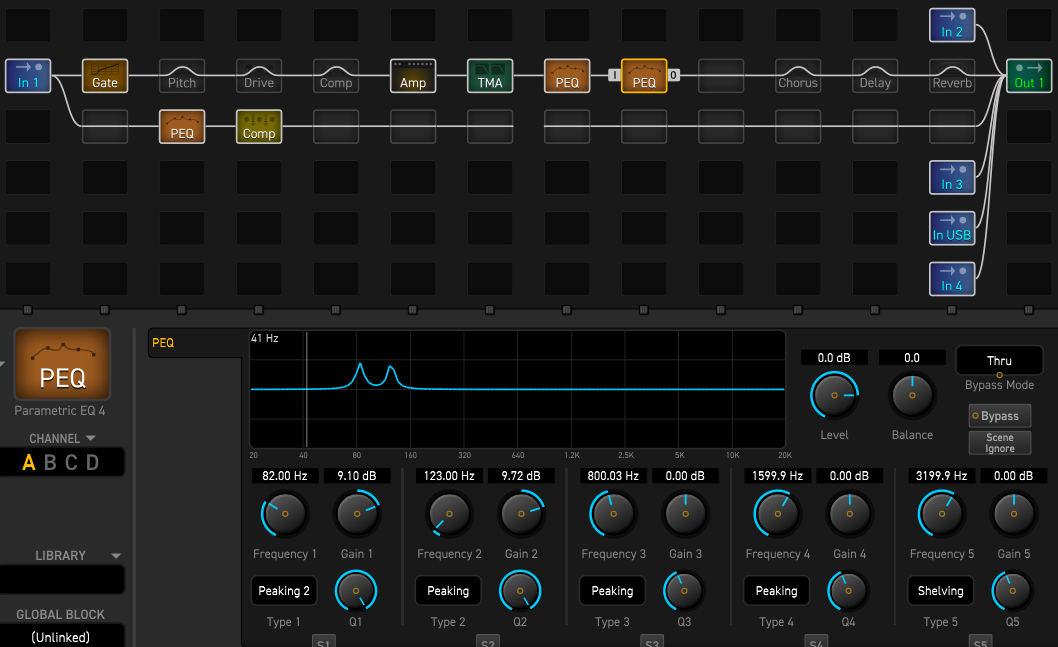Select the In 4 input block

(951, 279)
